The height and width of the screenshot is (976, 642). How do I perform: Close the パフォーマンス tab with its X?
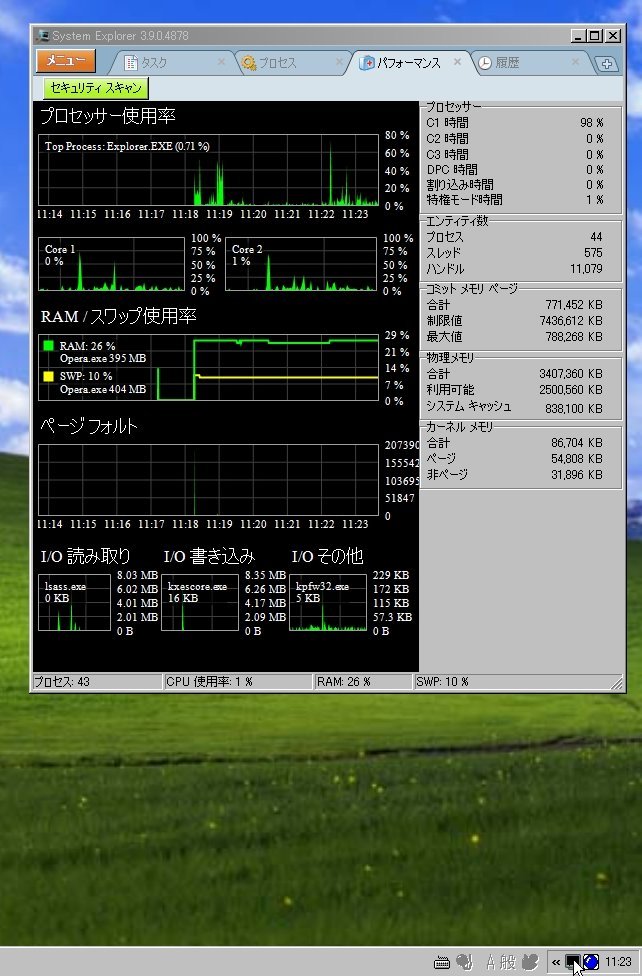(458, 62)
